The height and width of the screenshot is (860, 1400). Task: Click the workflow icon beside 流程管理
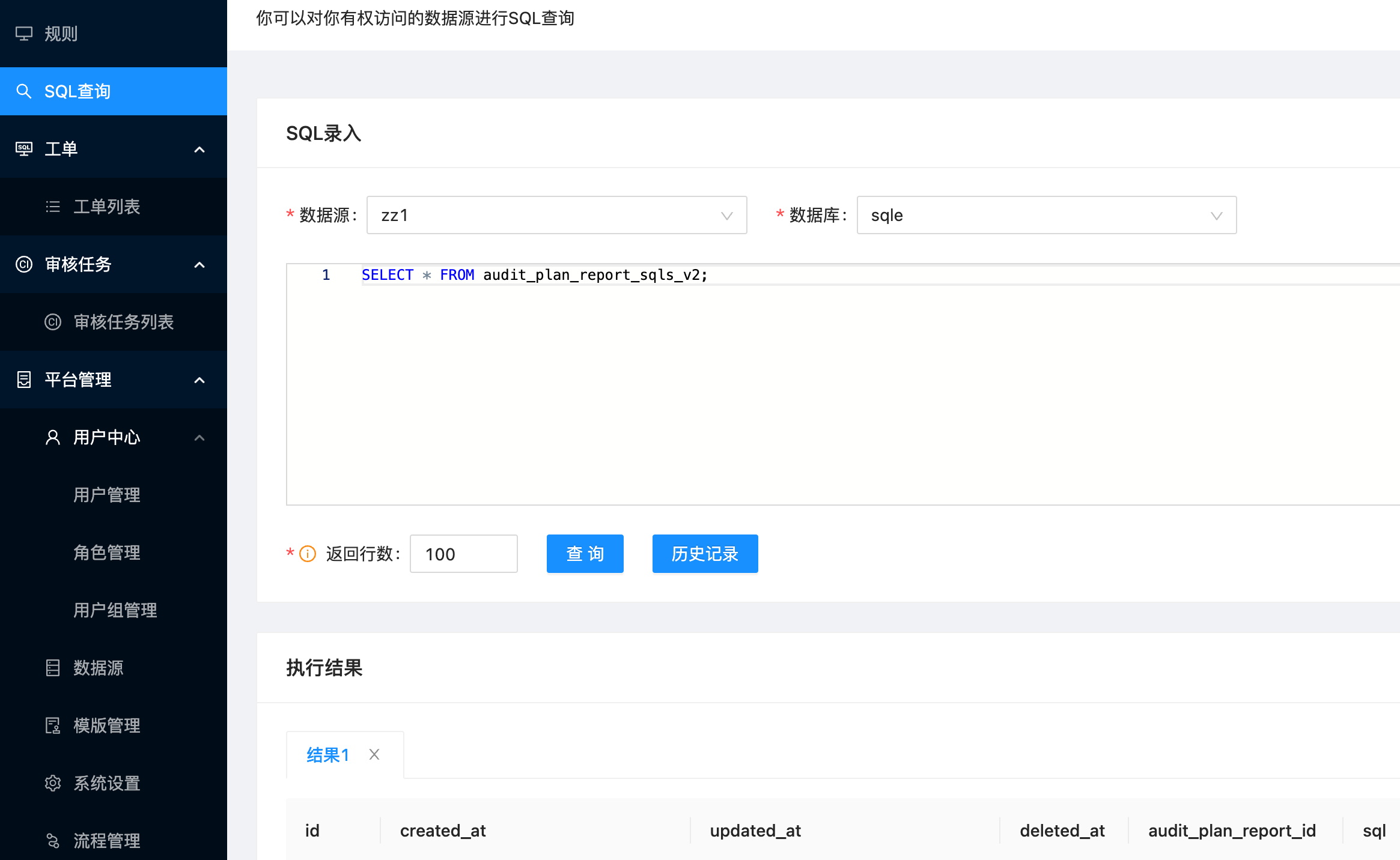[53, 841]
